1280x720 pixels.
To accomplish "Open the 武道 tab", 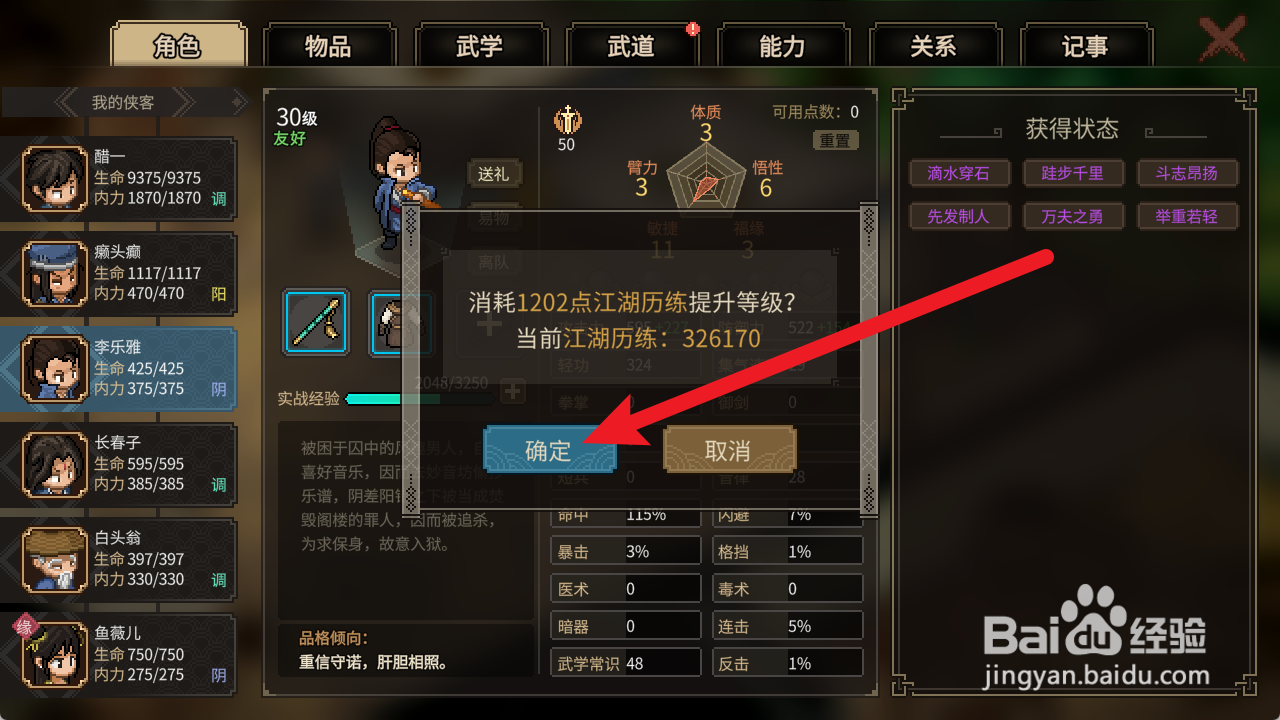I will pyautogui.click(x=631, y=46).
